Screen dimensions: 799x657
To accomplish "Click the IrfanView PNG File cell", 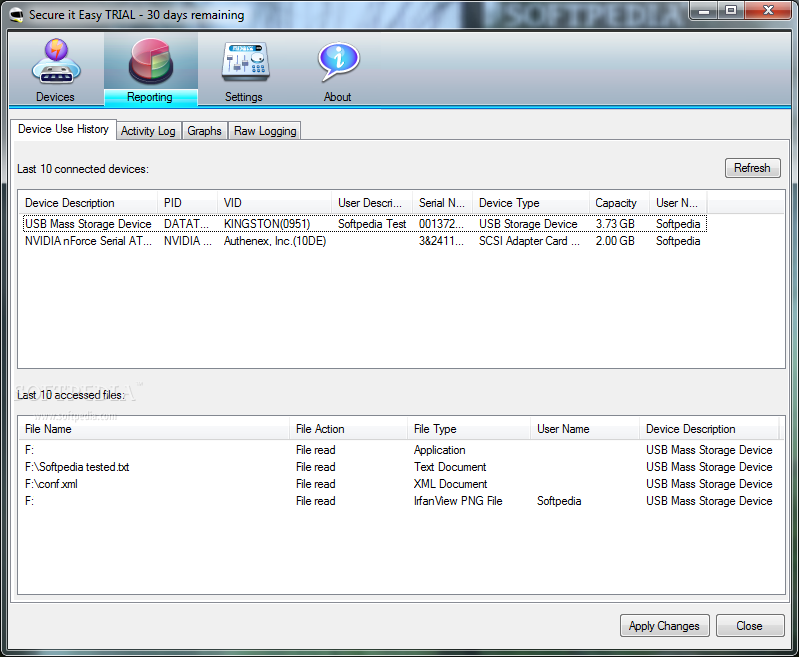I will (458, 501).
